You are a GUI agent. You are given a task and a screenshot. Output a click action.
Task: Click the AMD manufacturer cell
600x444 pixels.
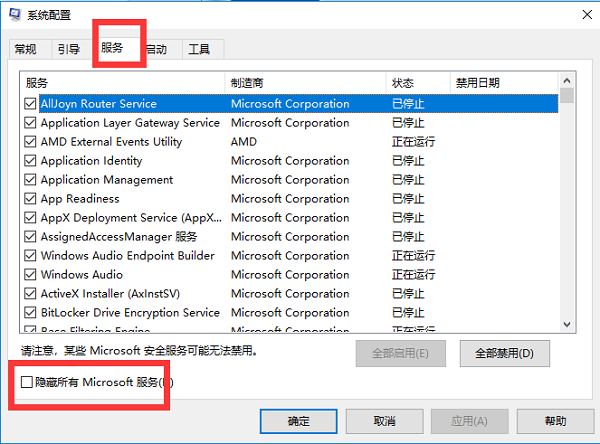click(x=244, y=142)
